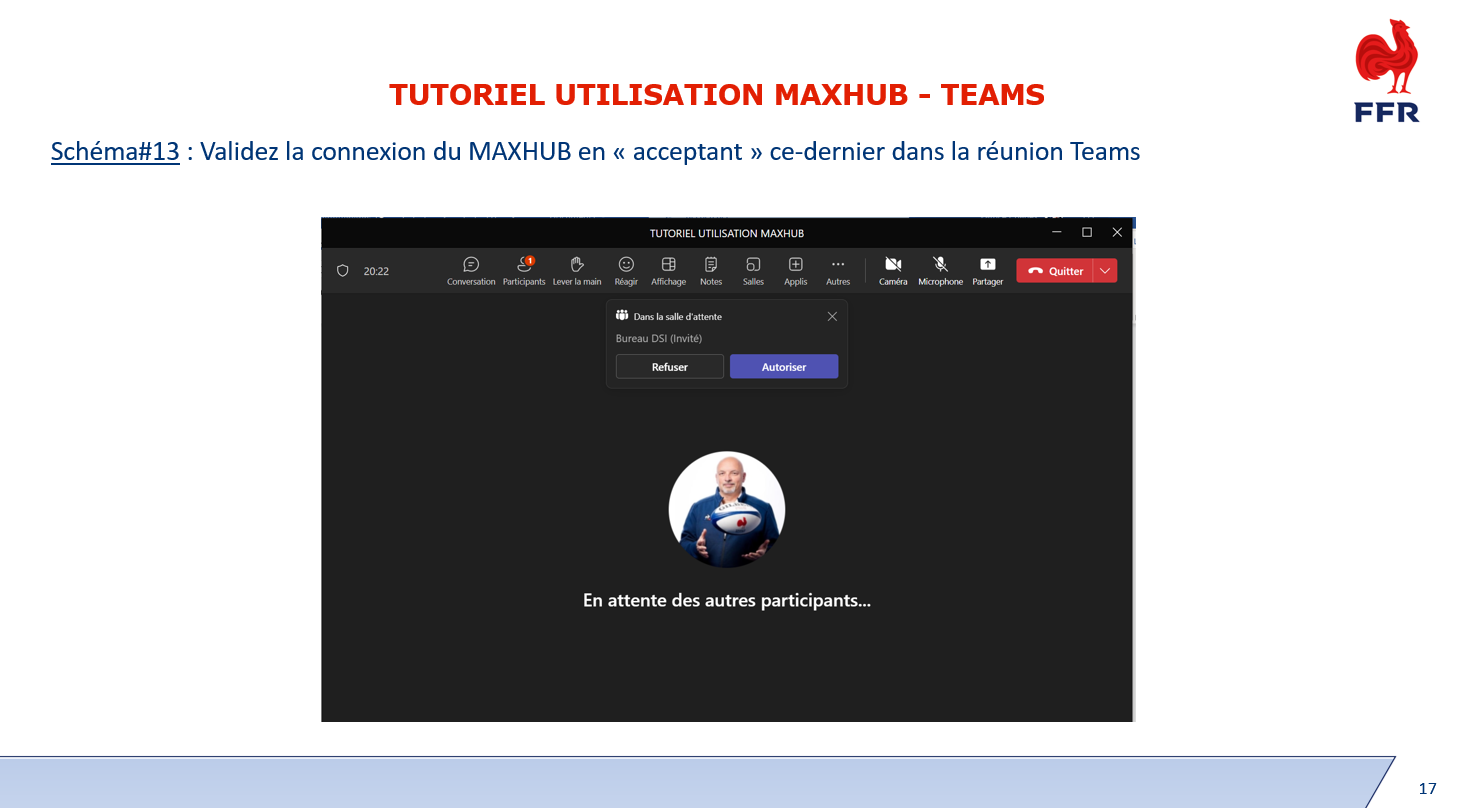Raise hand with Lever la main
The height and width of the screenshot is (808, 1457).
[x=577, y=270]
